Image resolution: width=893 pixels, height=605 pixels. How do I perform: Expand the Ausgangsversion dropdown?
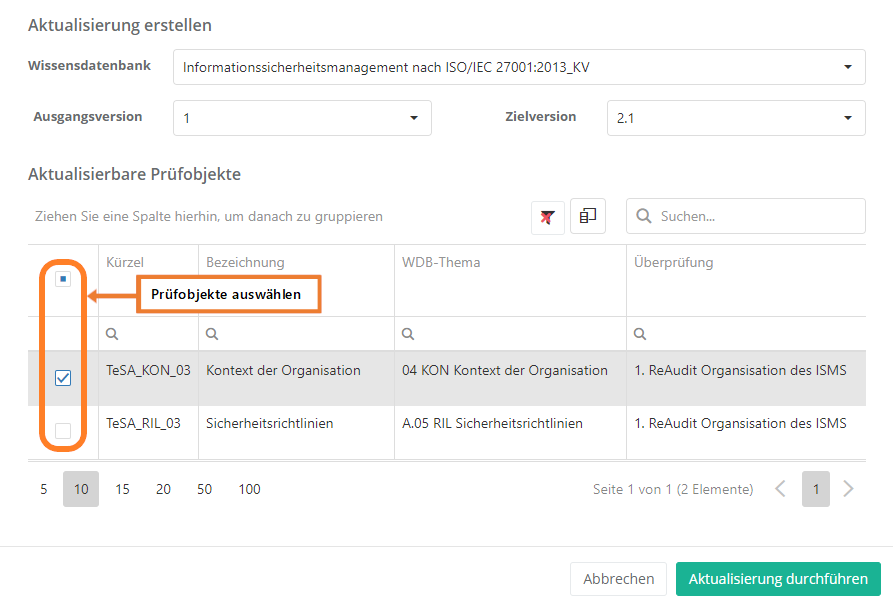coord(414,118)
